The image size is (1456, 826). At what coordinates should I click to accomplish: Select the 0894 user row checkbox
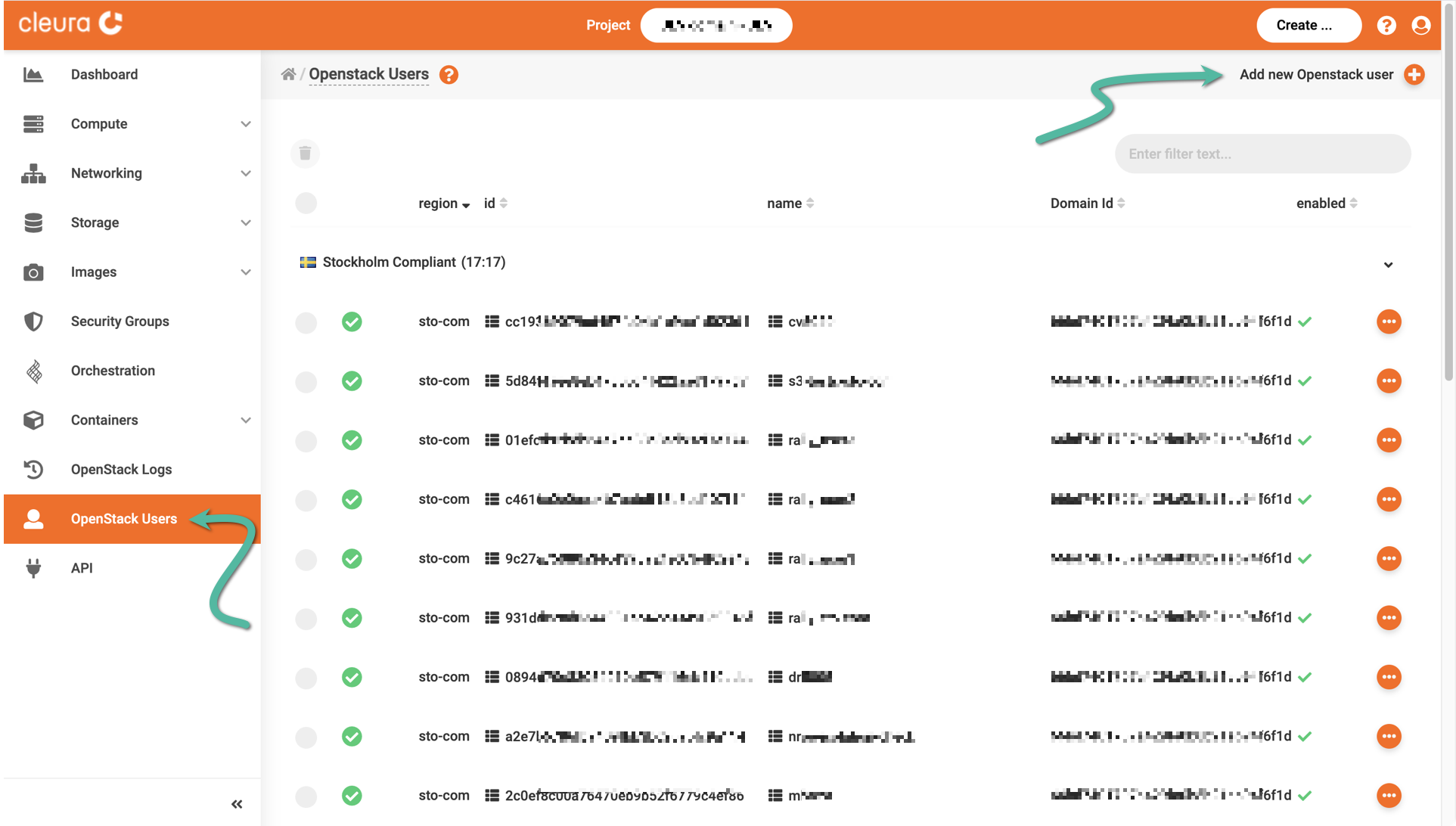pyautogui.click(x=306, y=678)
